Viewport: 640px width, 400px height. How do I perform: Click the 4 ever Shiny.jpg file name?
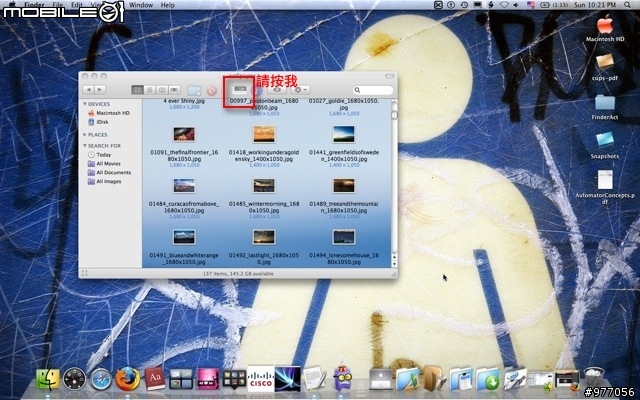click(x=182, y=101)
